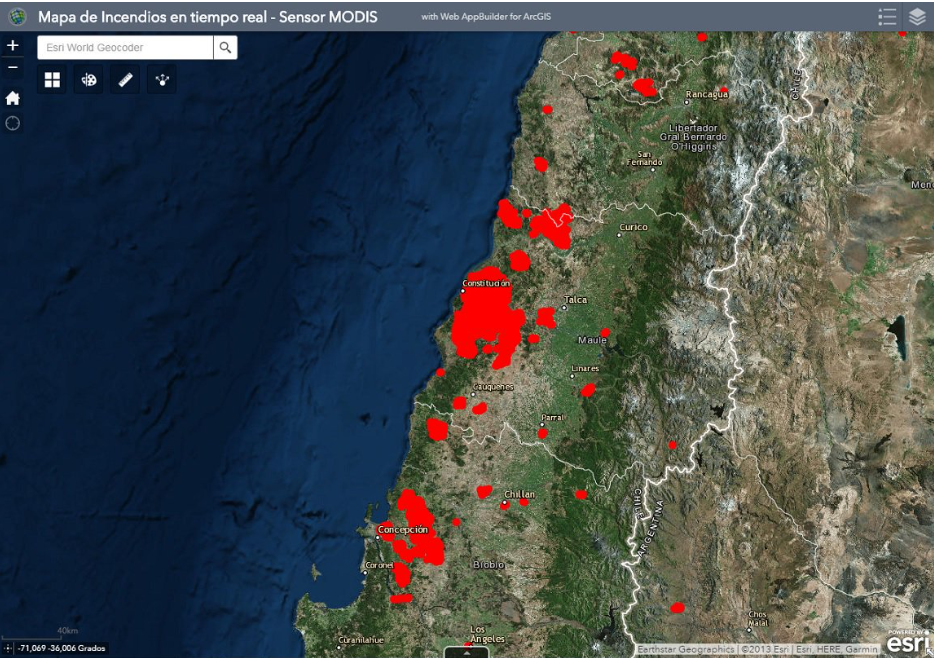Open the Draw widget with palette icon
This screenshot has width=934, height=658.
[x=88, y=80]
